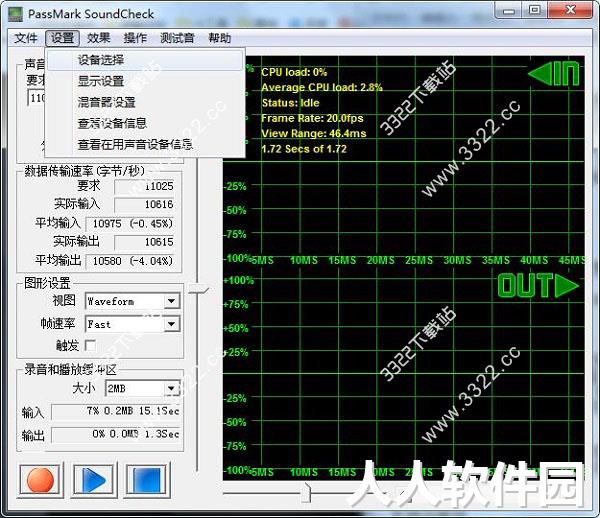Click the 要求 rate field showing 11025
Image resolution: width=600 pixels, height=518 pixels.
pos(144,186)
